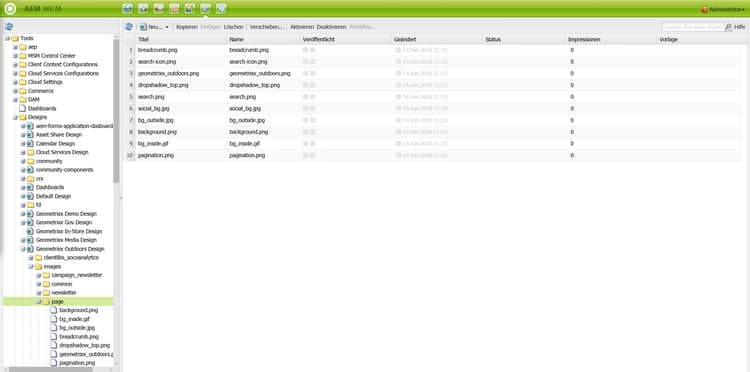Click the Administrator user icon
The image size is (750, 372).
point(704,9)
